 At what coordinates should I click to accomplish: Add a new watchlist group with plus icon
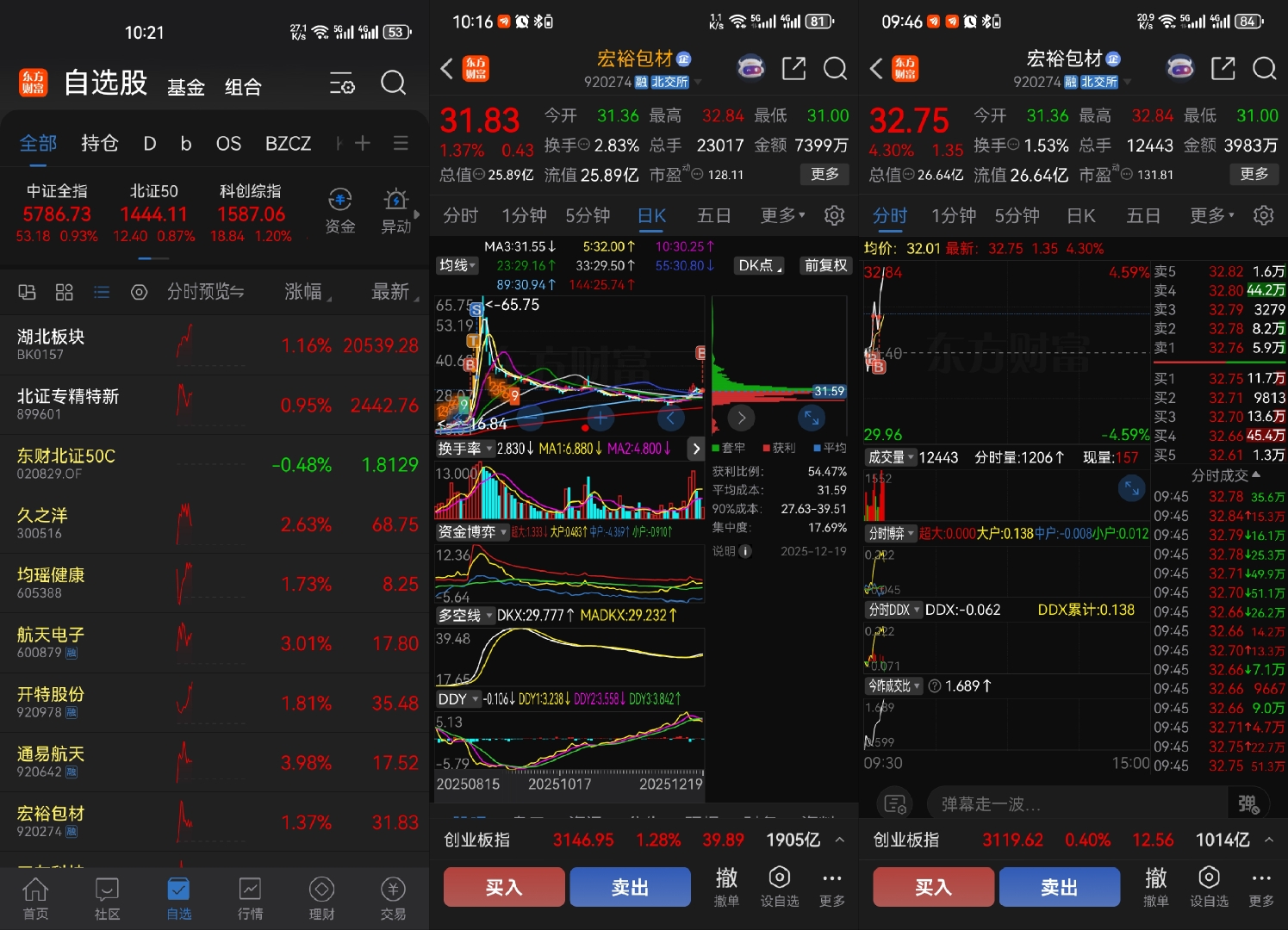(363, 143)
